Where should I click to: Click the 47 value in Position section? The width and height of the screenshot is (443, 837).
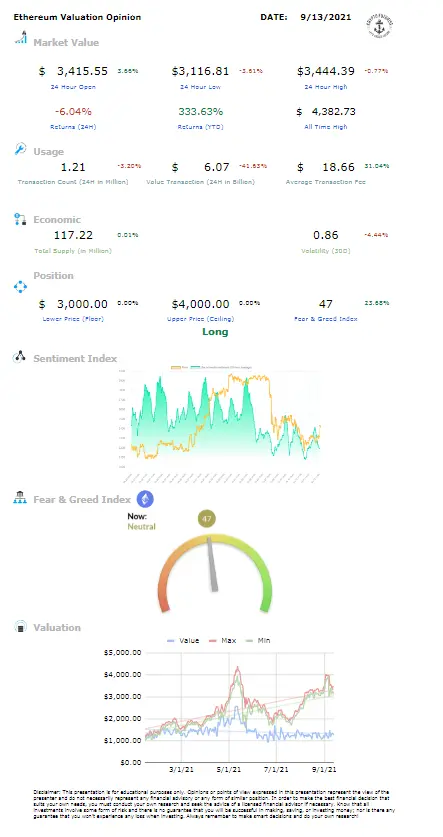[x=326, y=304]
